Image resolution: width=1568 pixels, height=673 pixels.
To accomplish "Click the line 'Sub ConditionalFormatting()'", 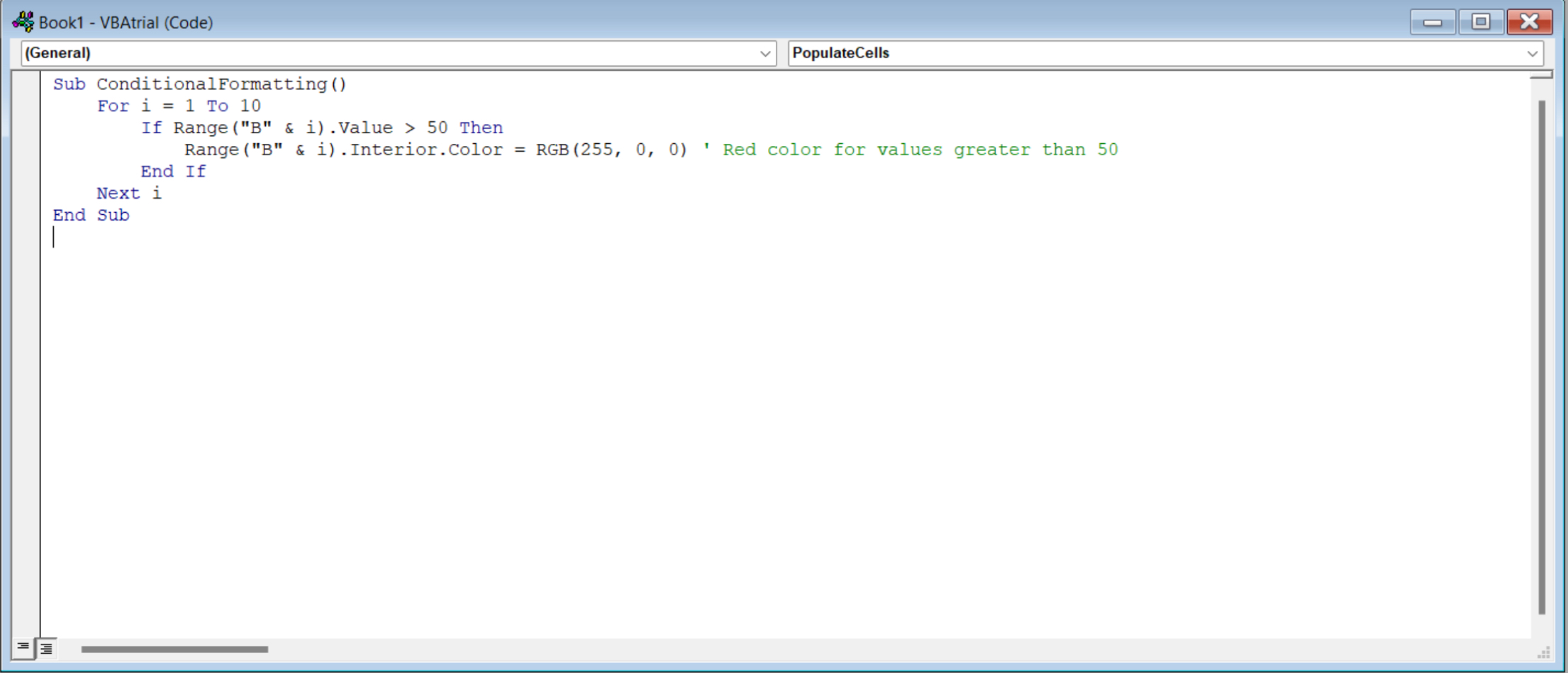I will [x=200, y=84].
